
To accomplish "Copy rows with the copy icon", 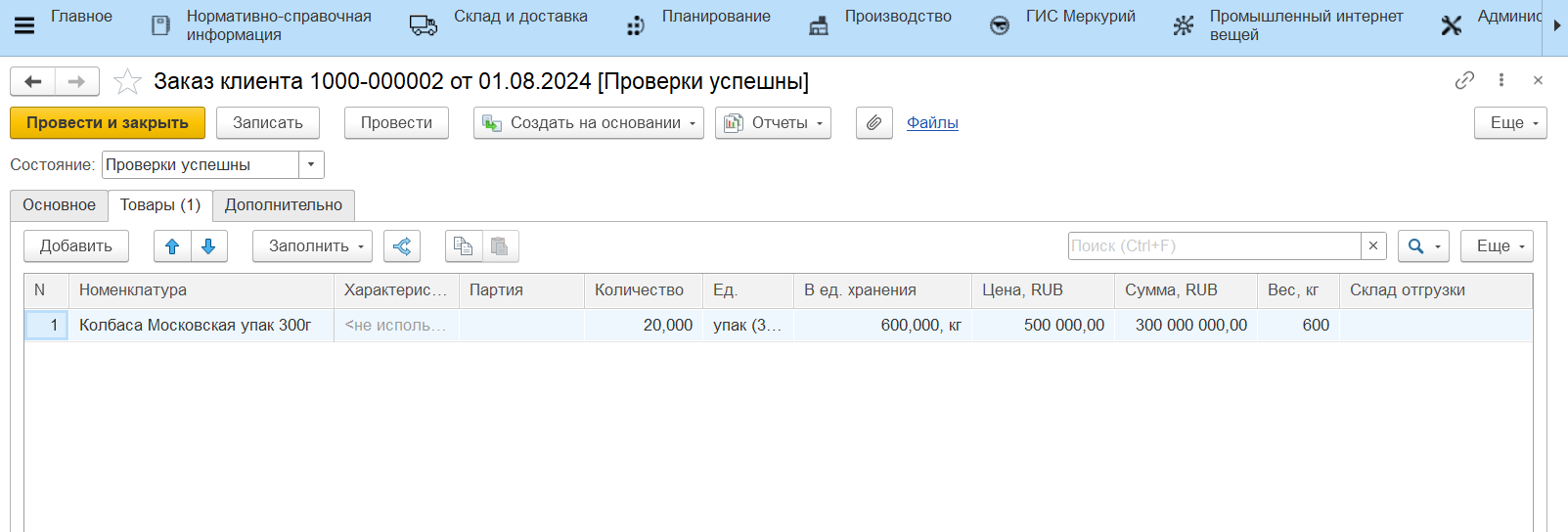I will point(464,246).
